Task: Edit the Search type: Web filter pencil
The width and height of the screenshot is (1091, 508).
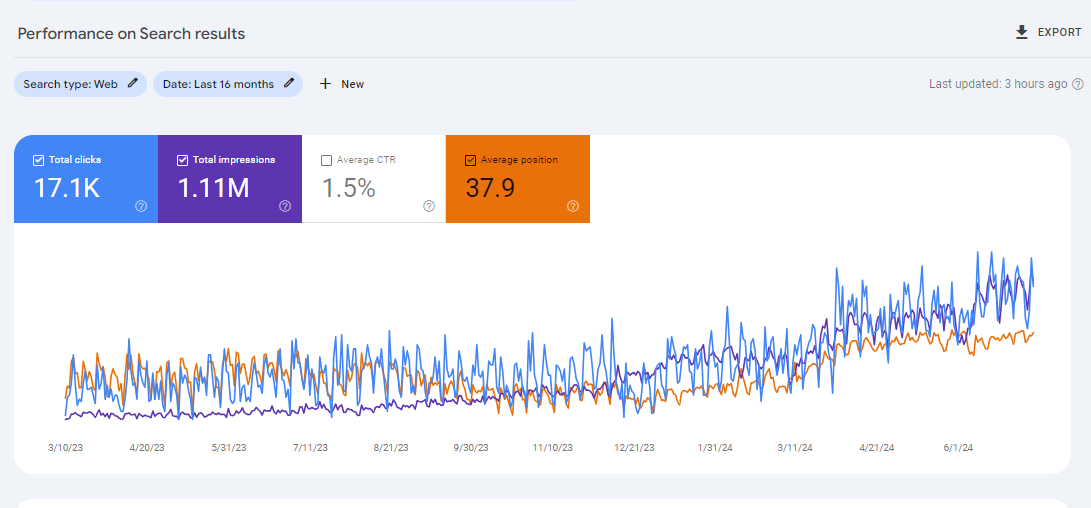Action: [x=133, y=84]
